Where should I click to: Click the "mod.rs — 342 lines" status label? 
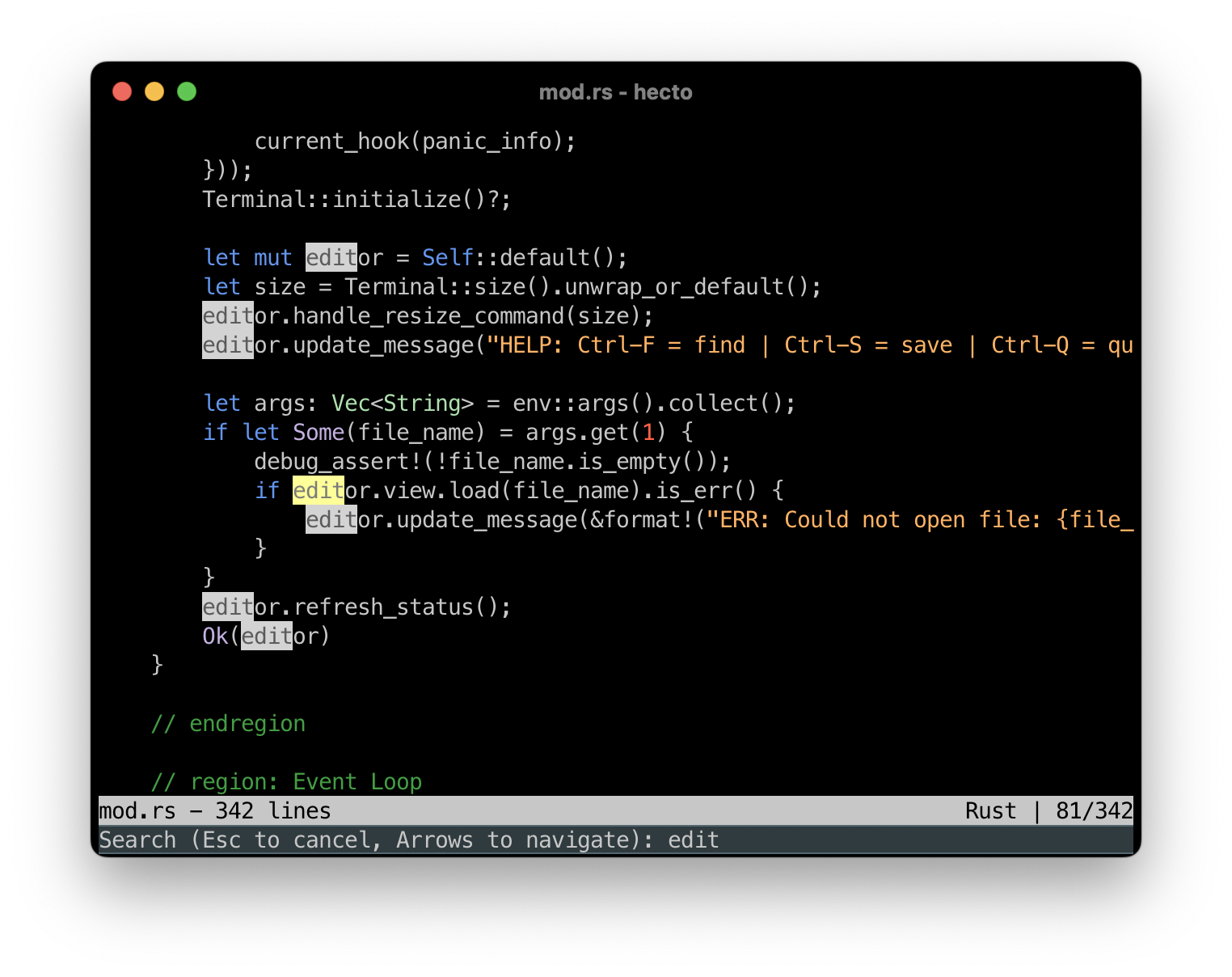213,810
